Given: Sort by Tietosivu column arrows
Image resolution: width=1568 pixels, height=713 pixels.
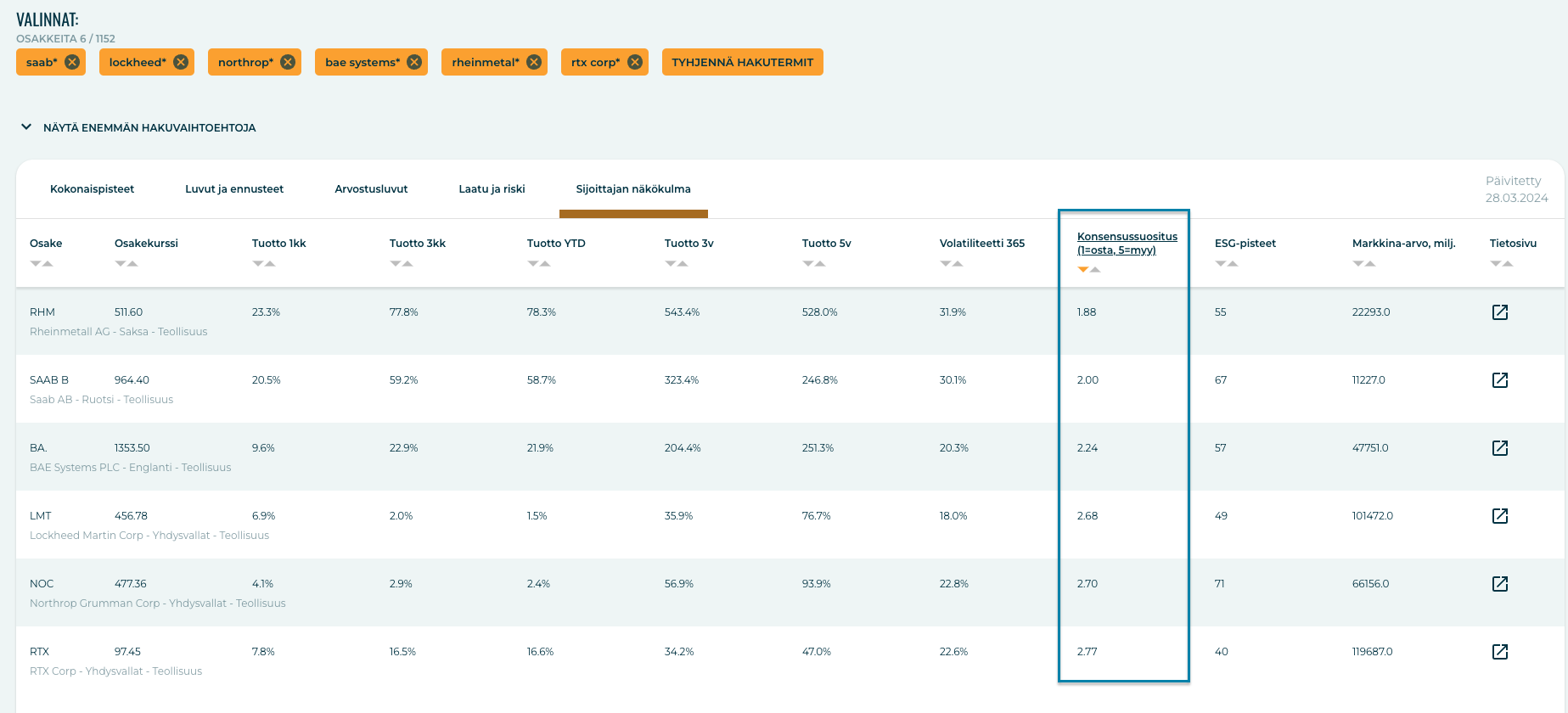Looking at the screenshot, I should click(x=1502, y=263).
